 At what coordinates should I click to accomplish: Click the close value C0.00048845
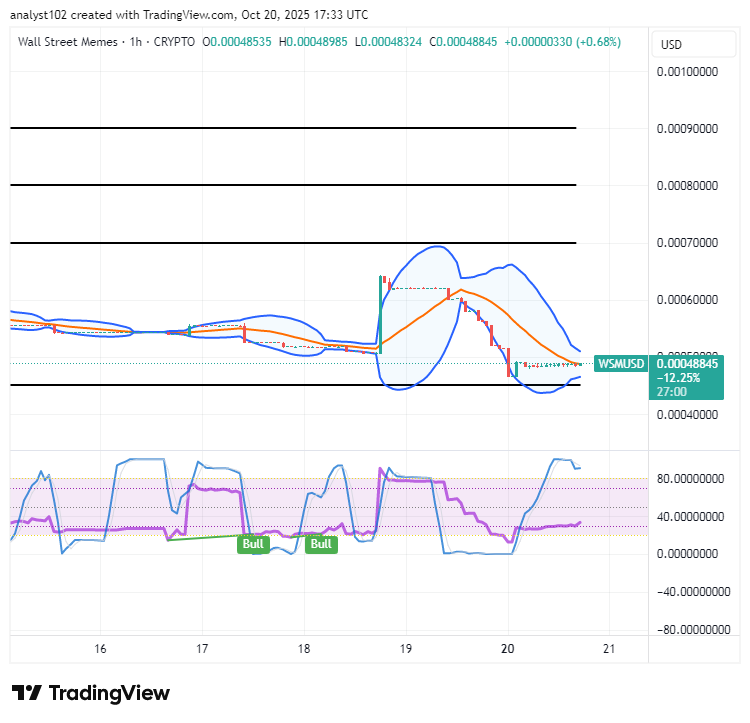click(463, 42)
